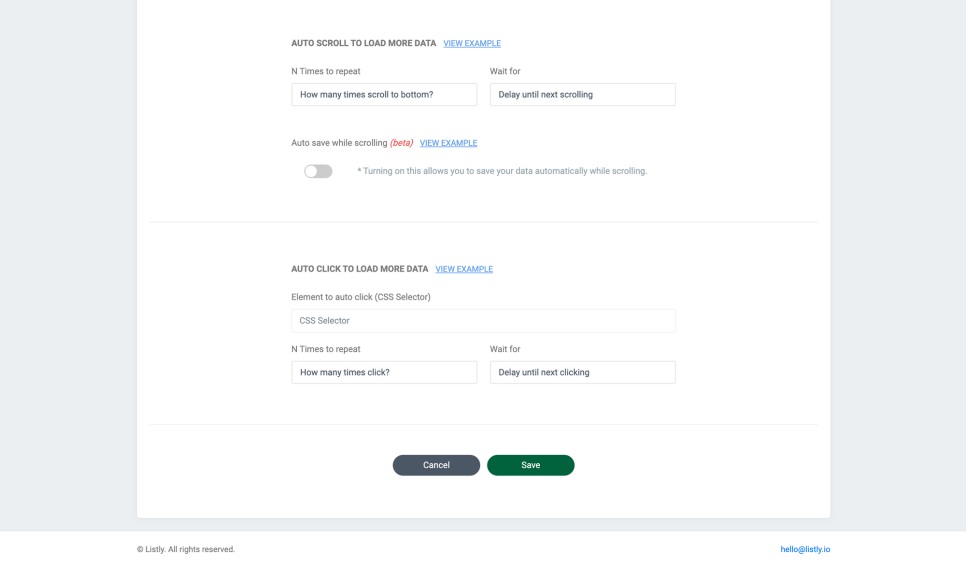Toggle auto save while scrolling switch
Viewport: 966px width, 568px height.
click(x=318, y=172)
